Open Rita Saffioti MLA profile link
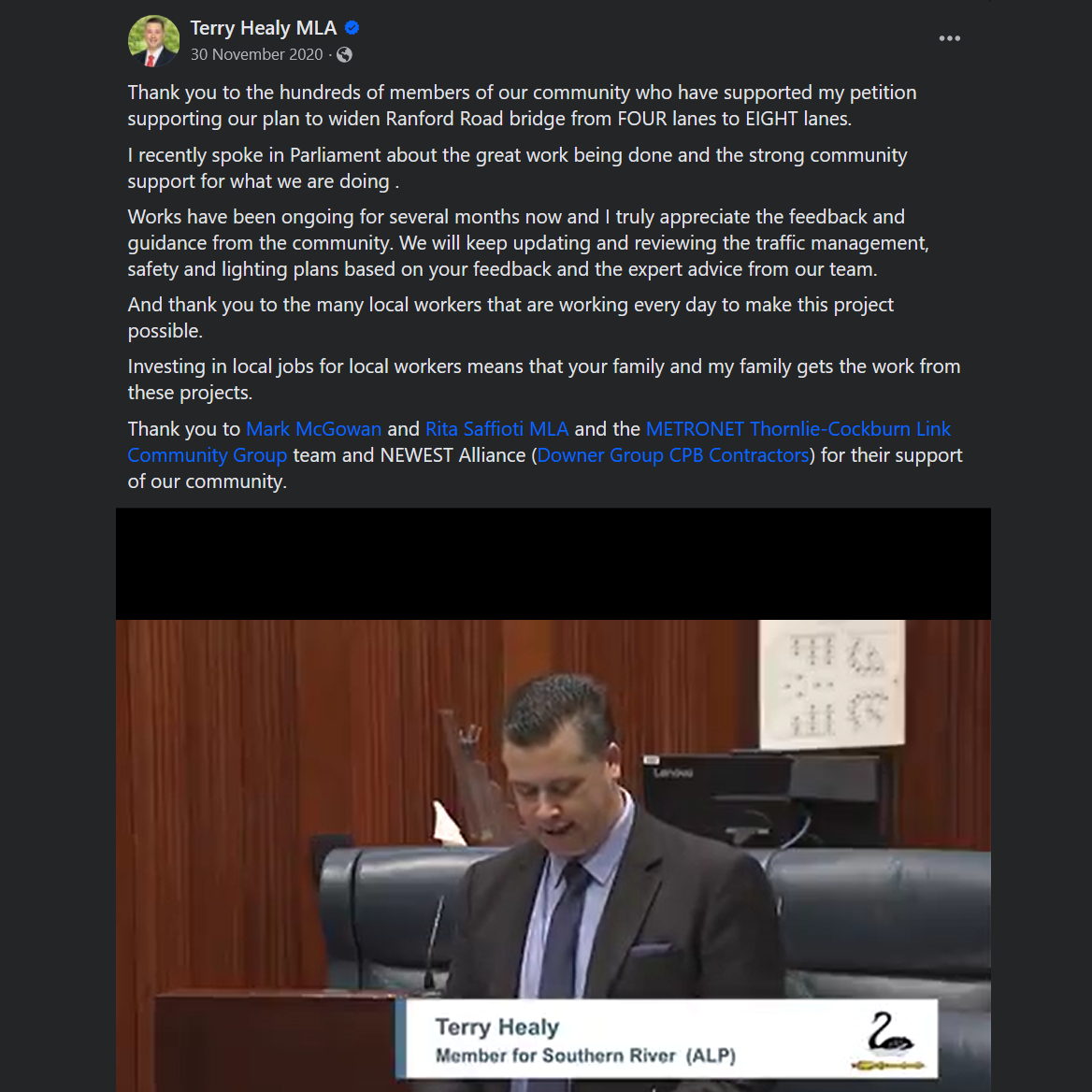 point(496,429)
